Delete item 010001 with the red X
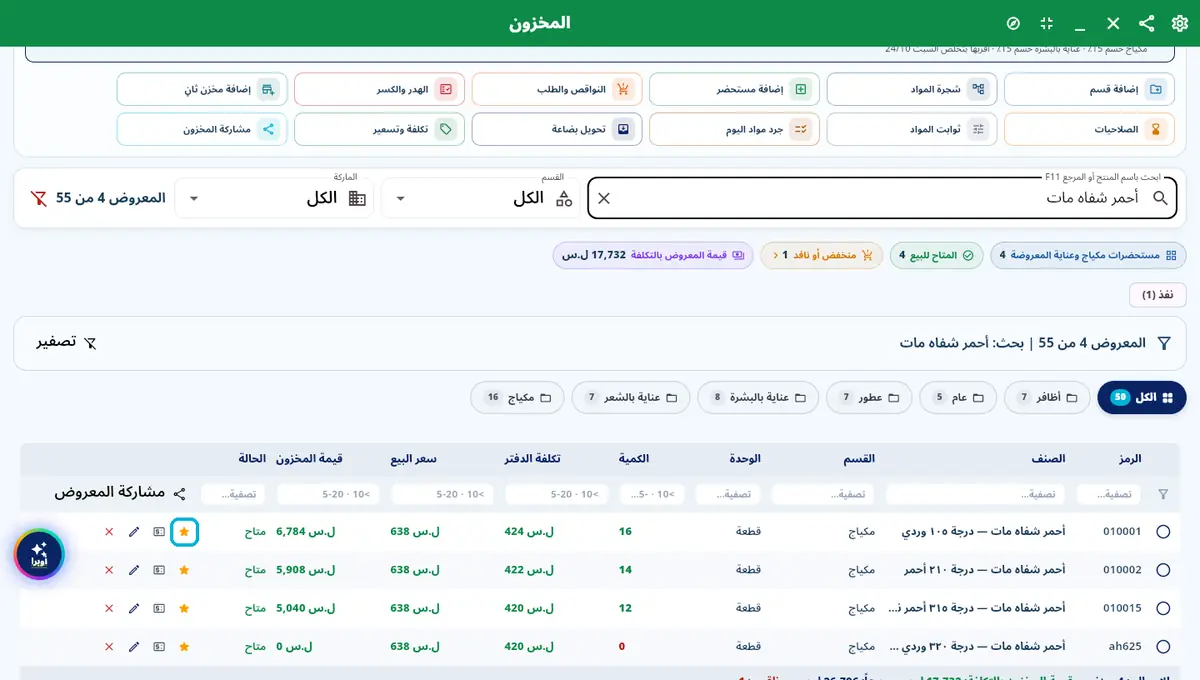The width and height of the screenshot is (1200, 680). click(x=109, y=532)
